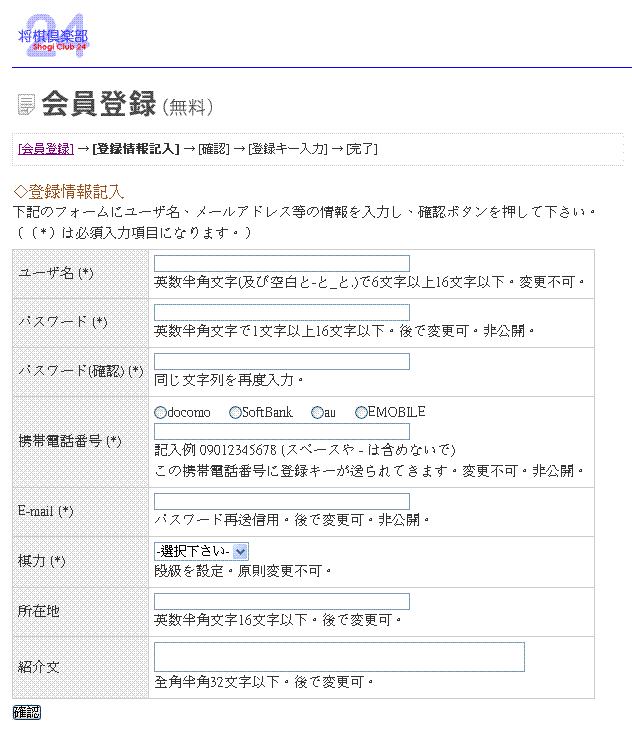Click the 会員登録 breadcrumb link

pyautogui.click(x=46, y=149)
